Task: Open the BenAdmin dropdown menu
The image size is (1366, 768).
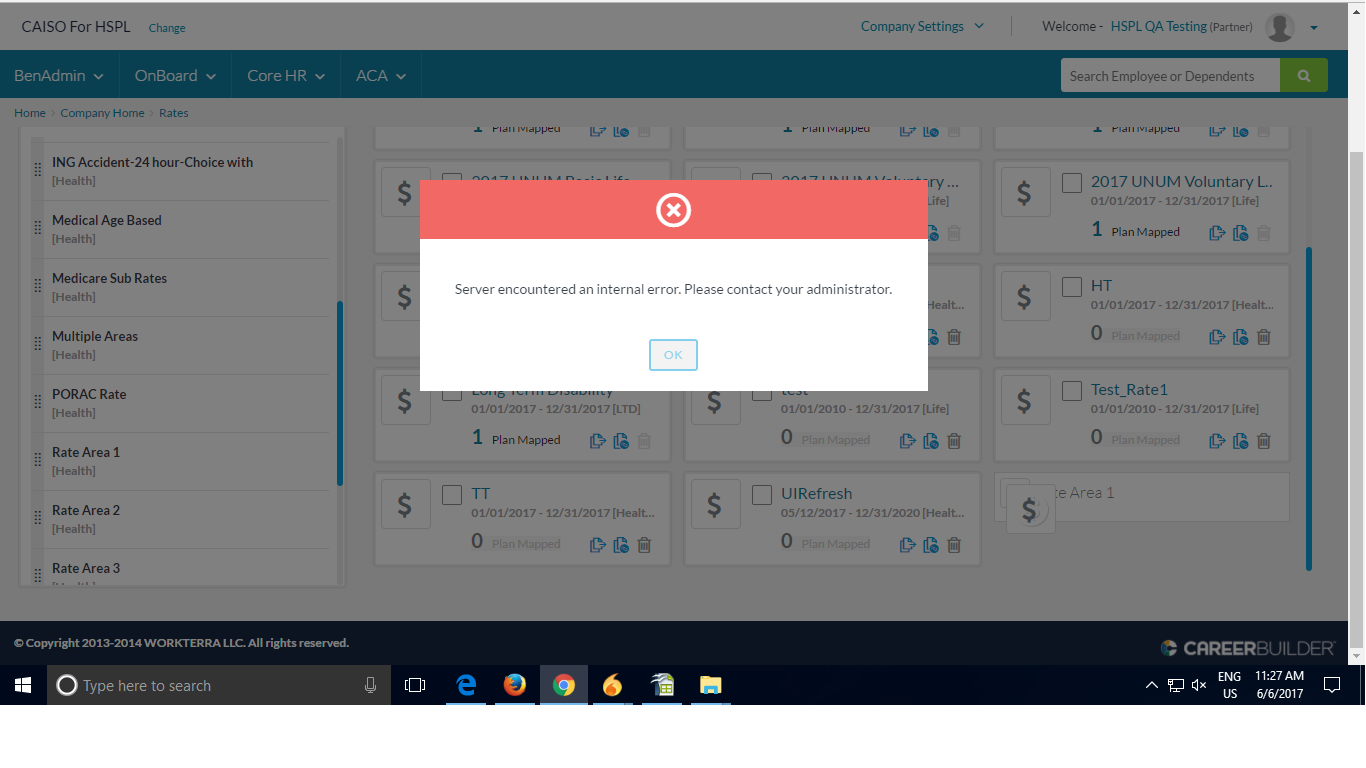Action: point(59,76)
